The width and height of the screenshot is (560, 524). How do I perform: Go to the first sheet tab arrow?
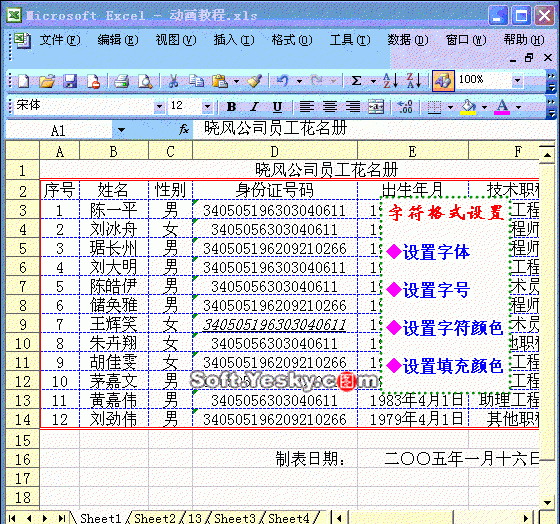click(x=12, y=518)
